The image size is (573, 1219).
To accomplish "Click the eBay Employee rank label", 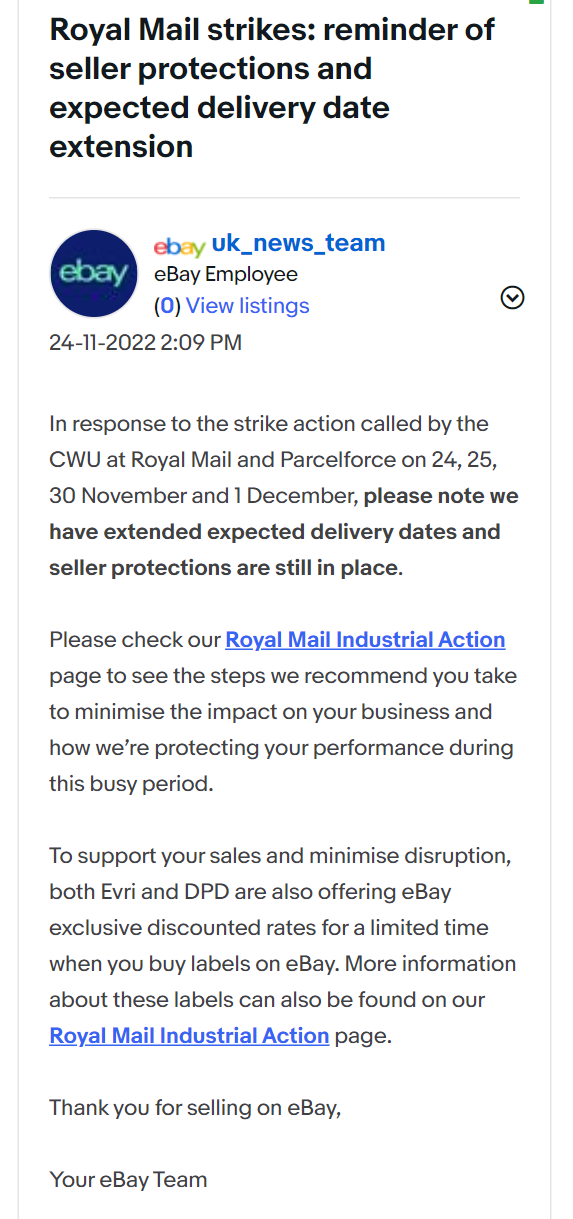I will pyautogui.click(x=225, y=274).
